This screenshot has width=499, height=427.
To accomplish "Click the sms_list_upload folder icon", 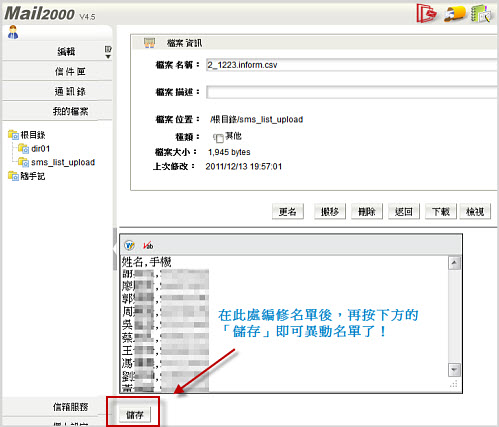I will [x=23, y=162].
